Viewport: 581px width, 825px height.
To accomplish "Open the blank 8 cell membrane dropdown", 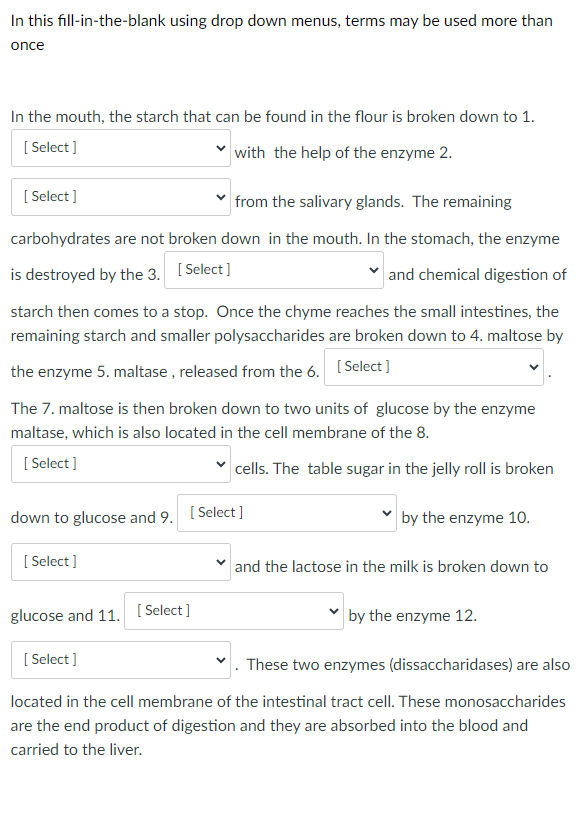I will coord(120,463).
